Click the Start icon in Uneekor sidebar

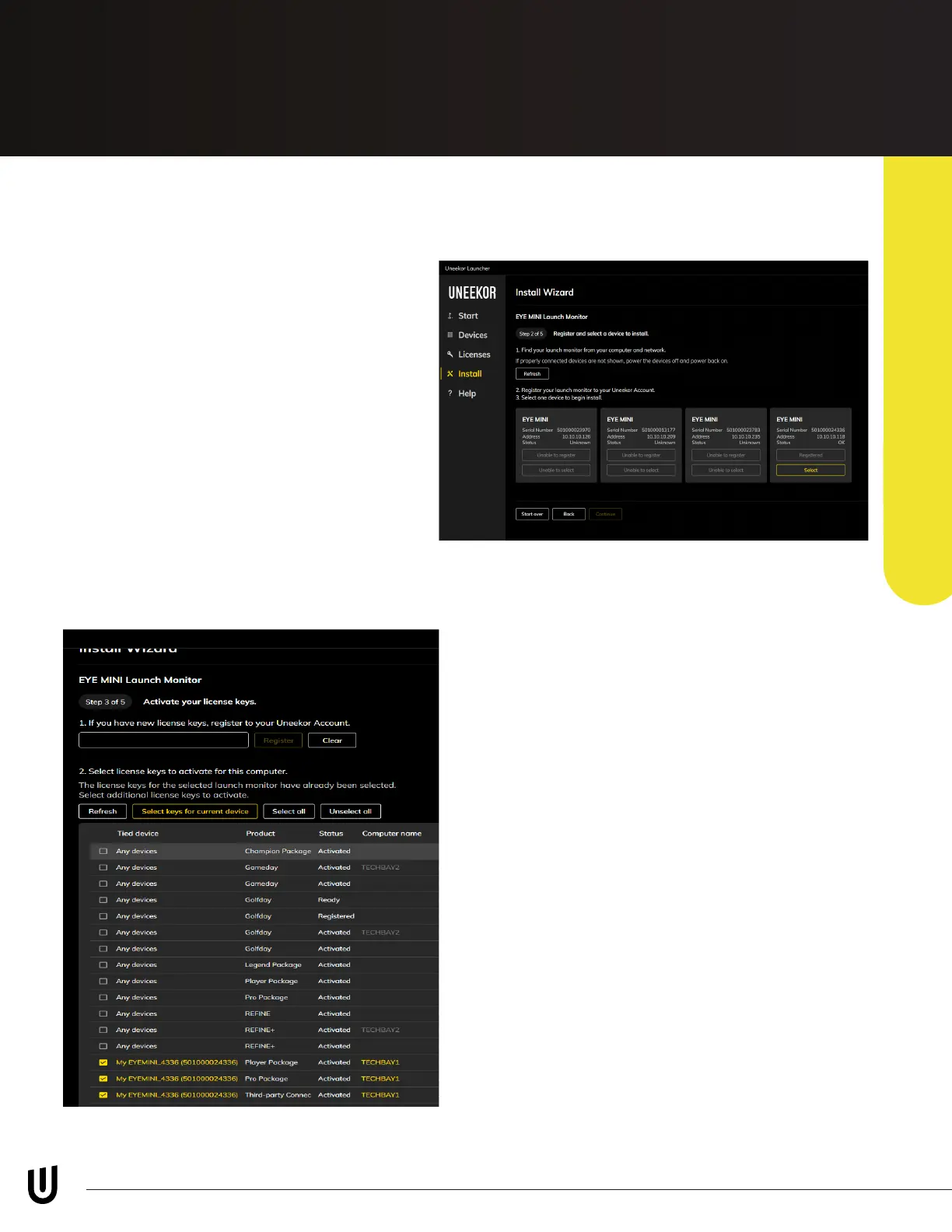point(450,316)
